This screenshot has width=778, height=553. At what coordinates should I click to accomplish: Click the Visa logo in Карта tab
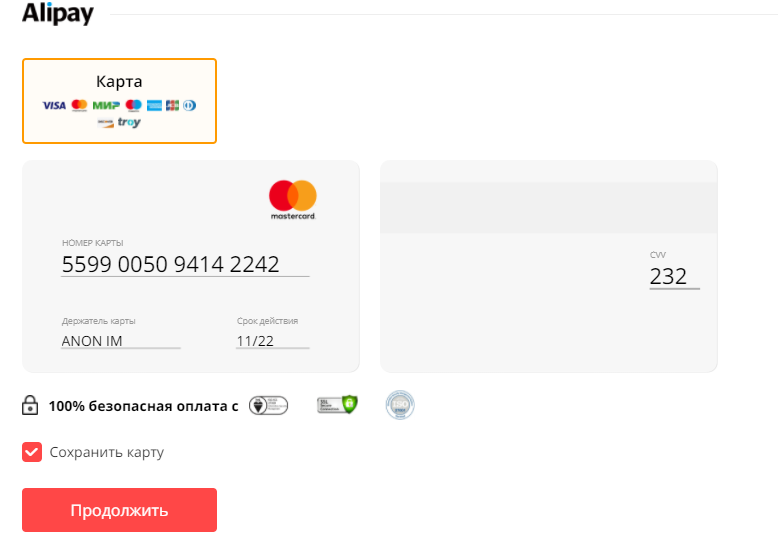click(54, 105)
